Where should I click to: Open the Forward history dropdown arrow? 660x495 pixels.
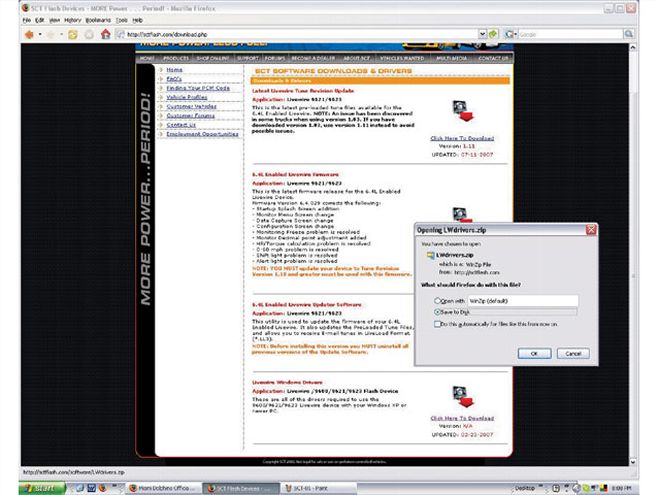coord(61,35)
